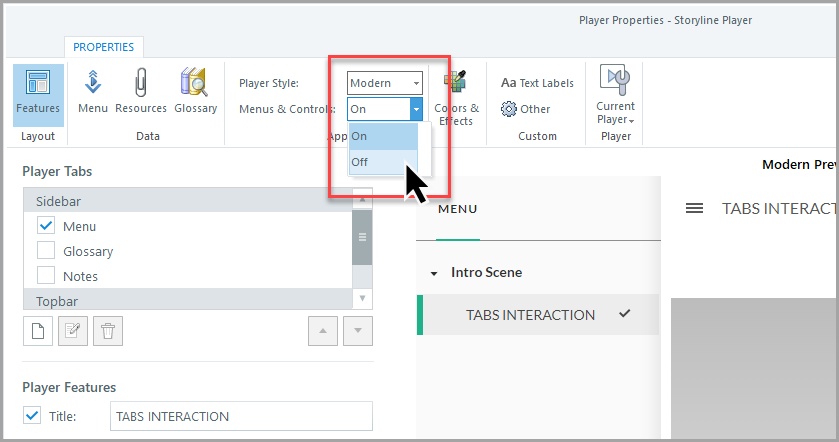Open the Resources paperclip icon
The height and width of the screenshot is (442, 839).
[141, 92]
